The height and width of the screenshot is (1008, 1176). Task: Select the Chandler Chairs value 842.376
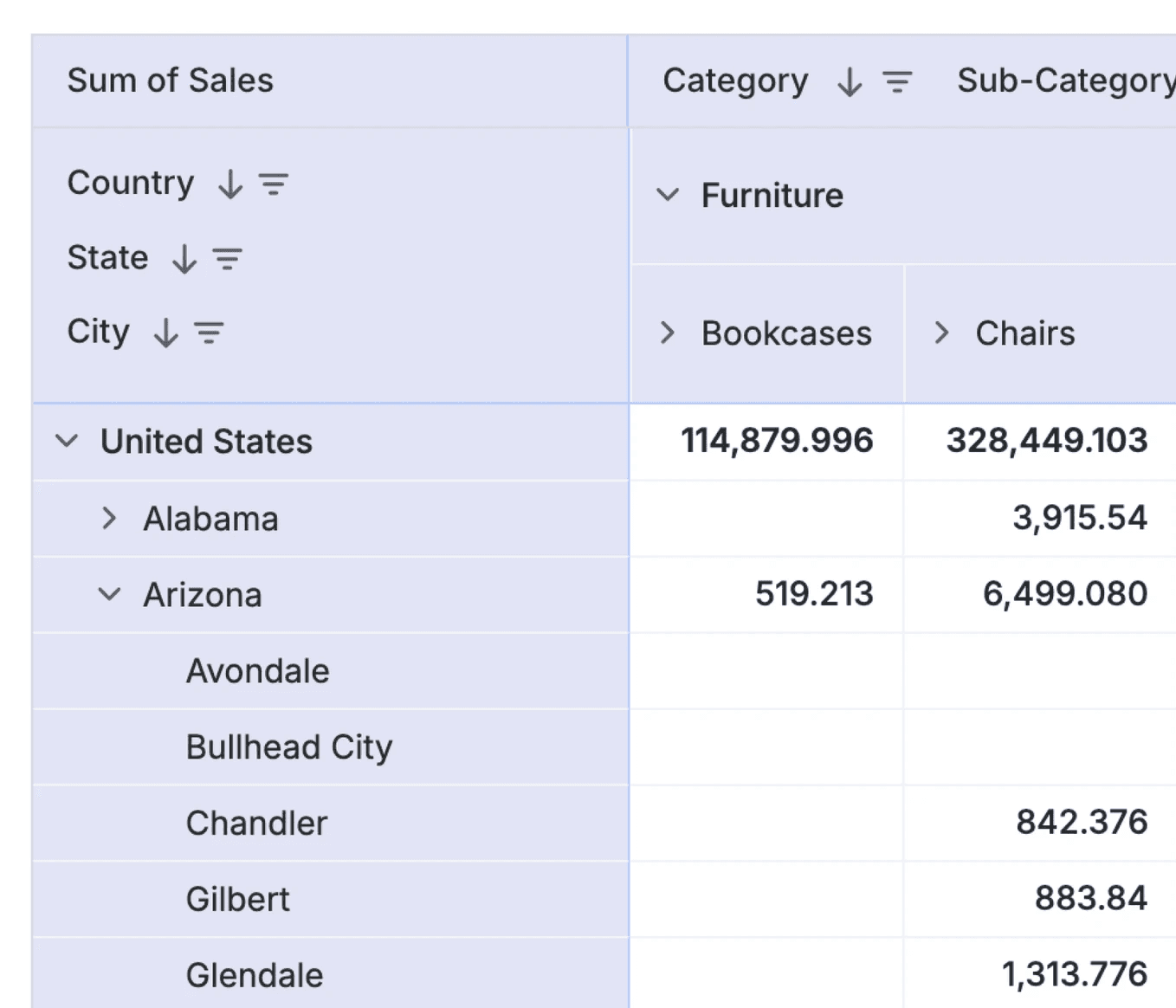click(1082, 822)
